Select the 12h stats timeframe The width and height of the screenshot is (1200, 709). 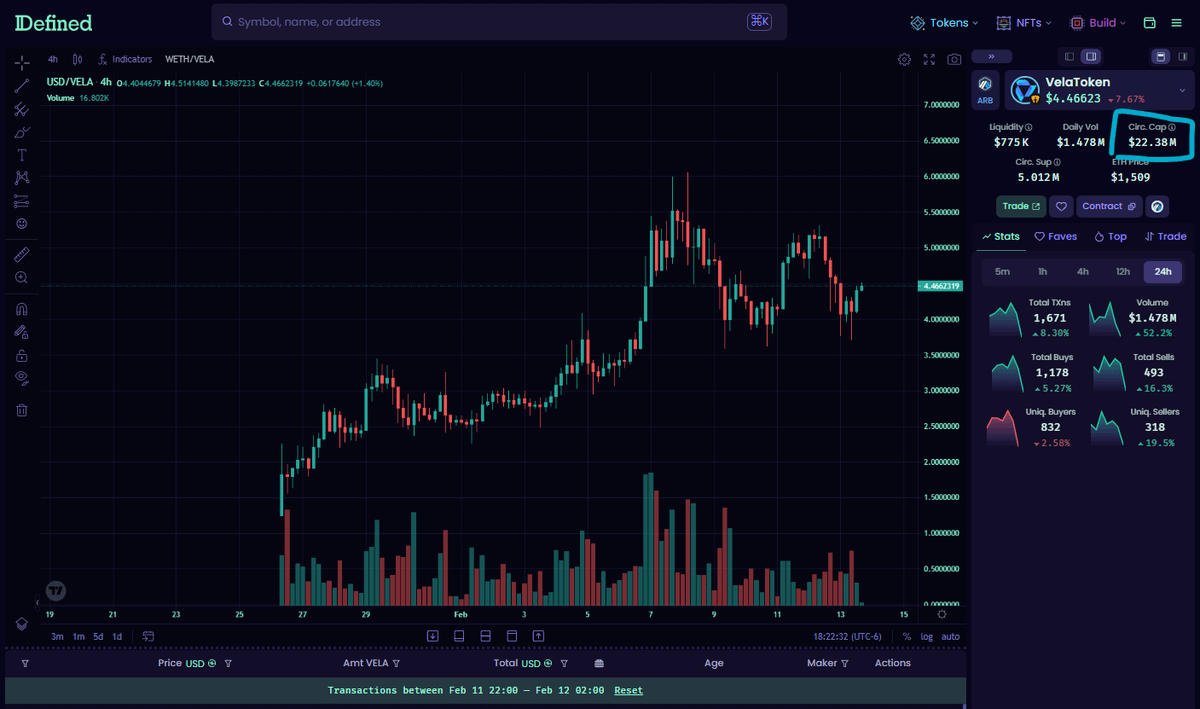coord(1123,272)
